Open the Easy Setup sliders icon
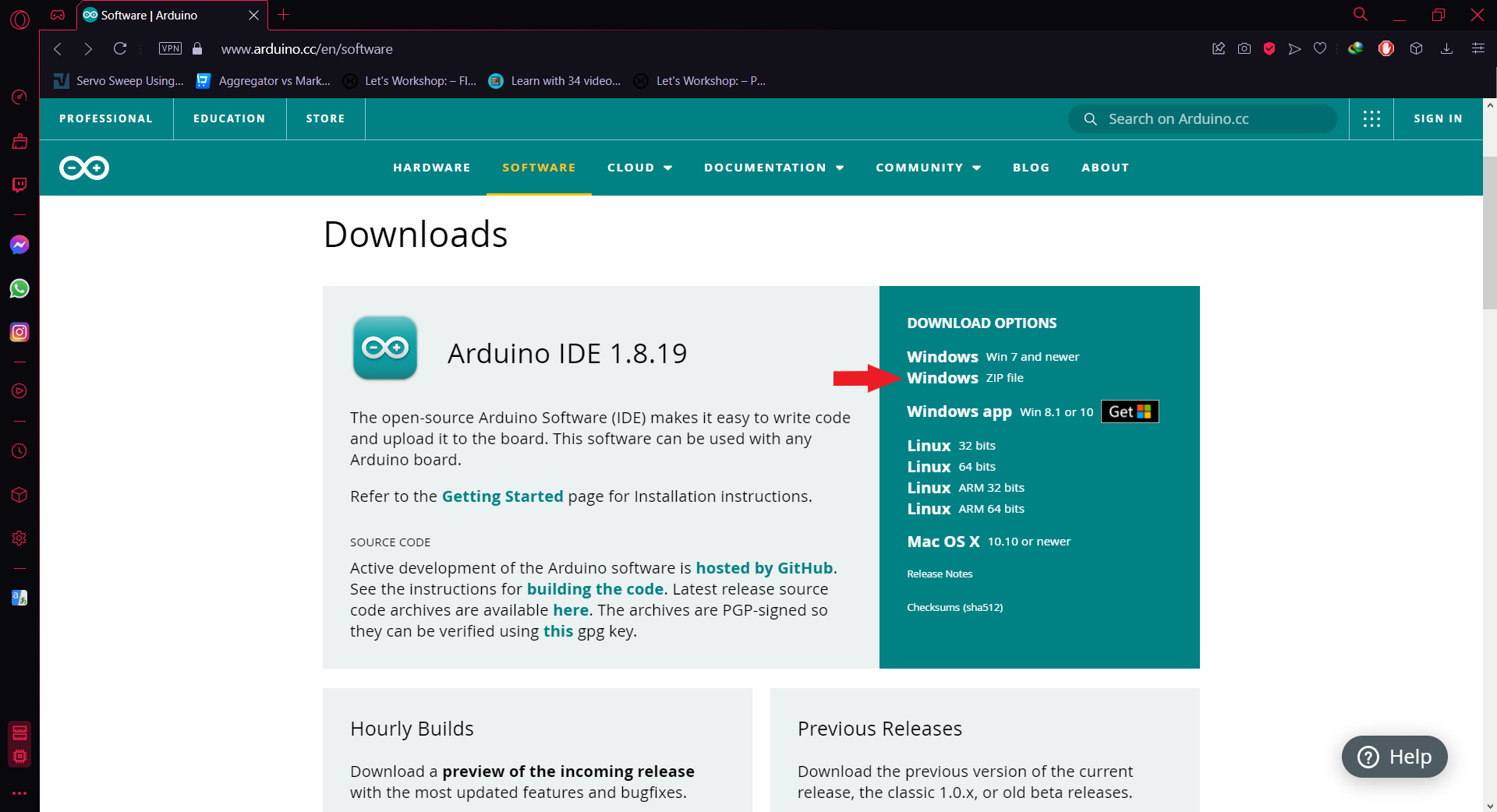The width and height of the screenshot is (1497, 812). tap(1478, 48)
